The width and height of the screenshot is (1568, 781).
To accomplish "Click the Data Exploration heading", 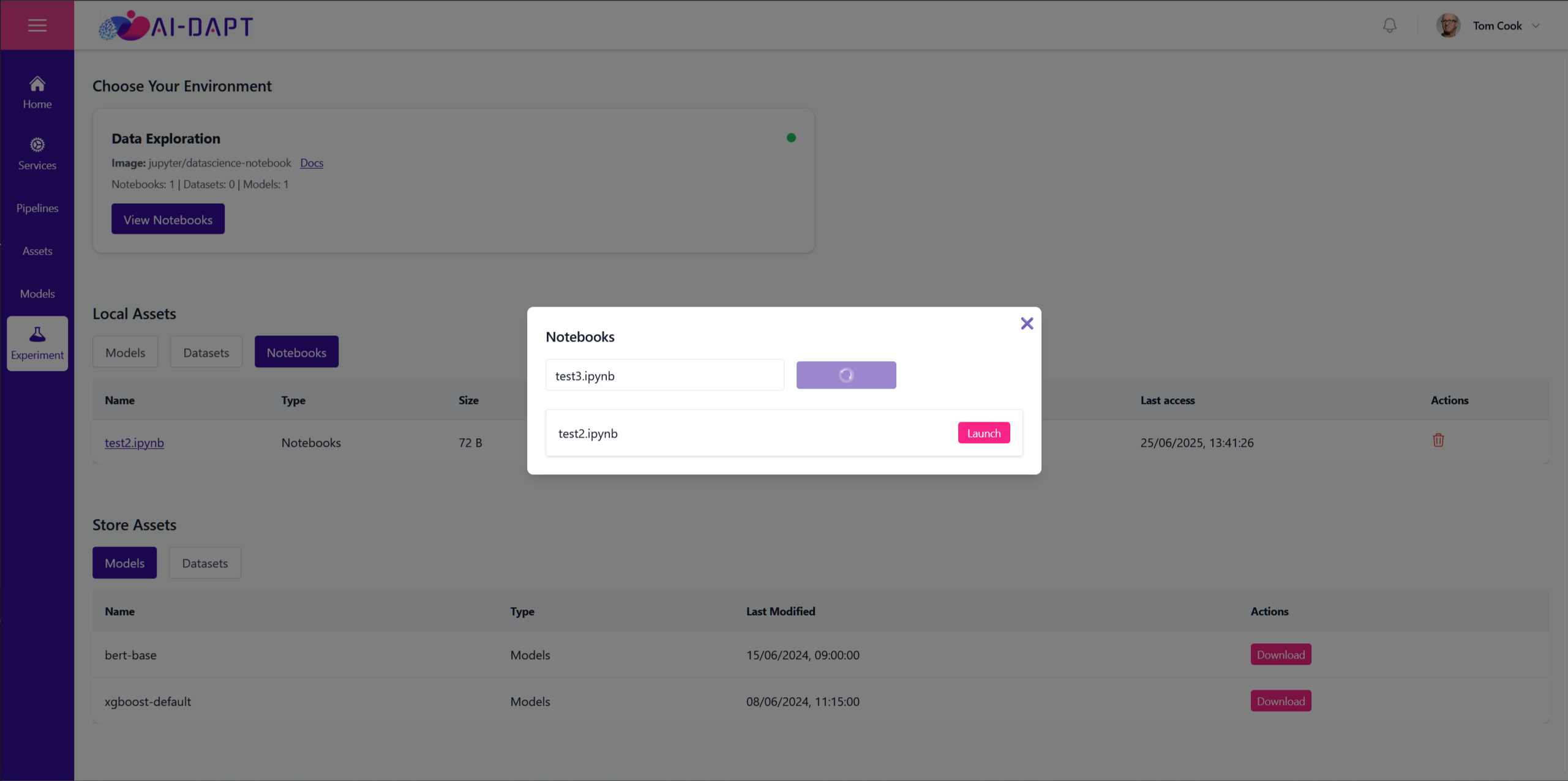I will point(166,138).
